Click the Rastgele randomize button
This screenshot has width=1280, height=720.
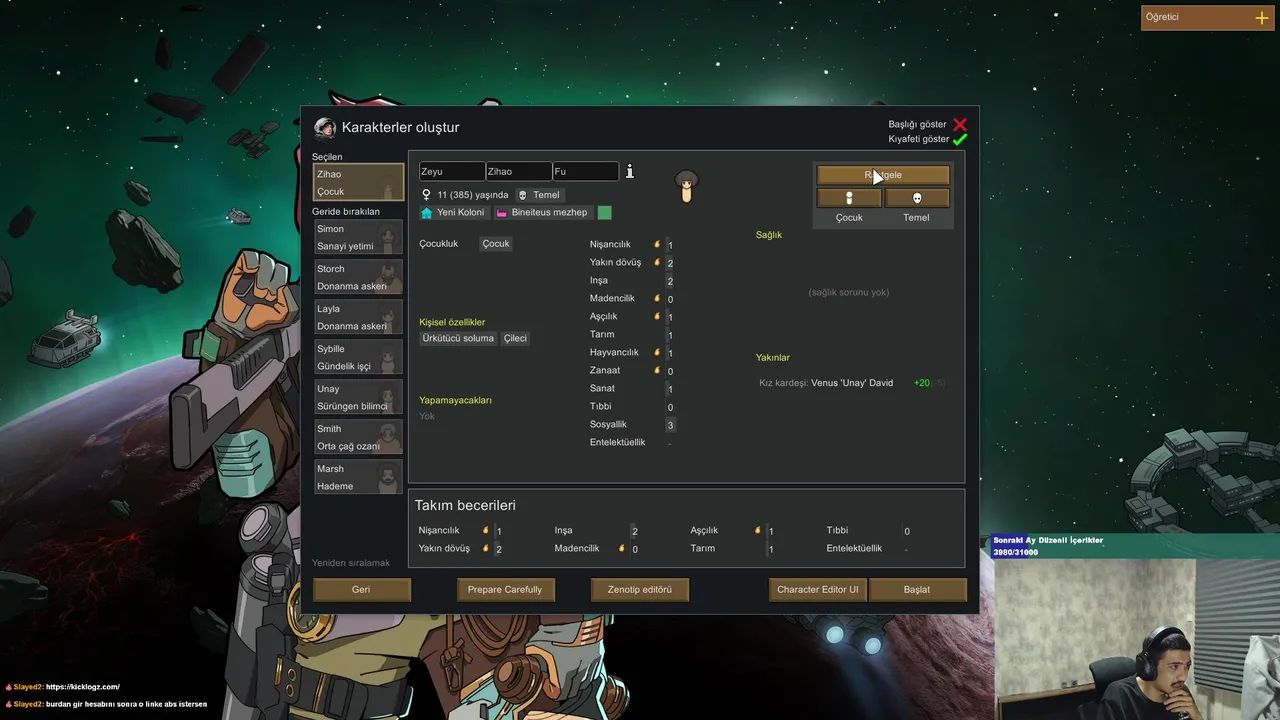click(x=883, y=175)
